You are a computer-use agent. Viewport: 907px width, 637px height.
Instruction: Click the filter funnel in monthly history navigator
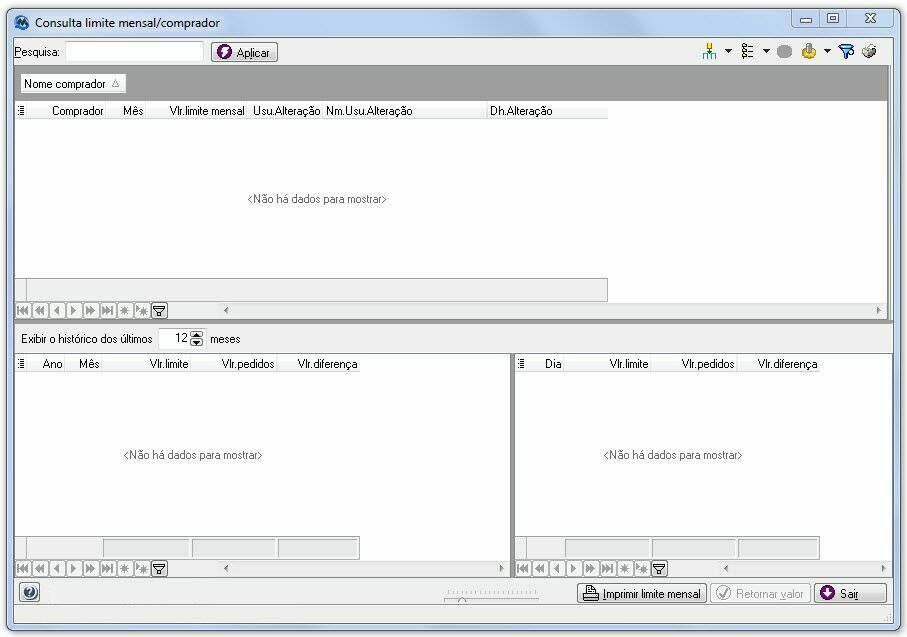(x=159, y=569)
